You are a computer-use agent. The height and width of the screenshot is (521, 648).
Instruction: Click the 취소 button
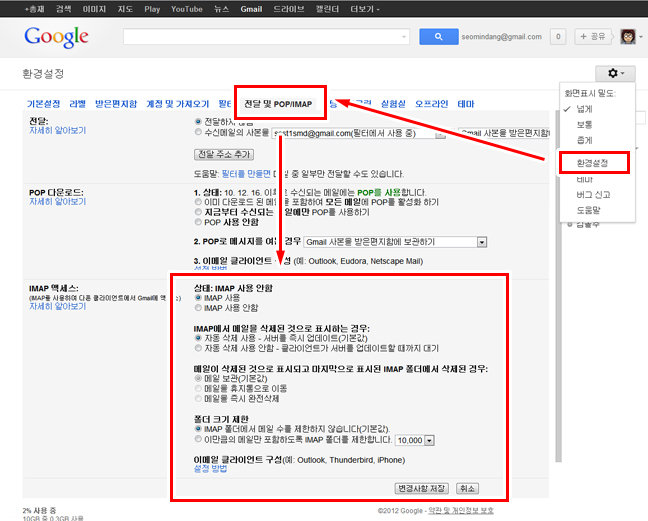[x=467, y=488]
